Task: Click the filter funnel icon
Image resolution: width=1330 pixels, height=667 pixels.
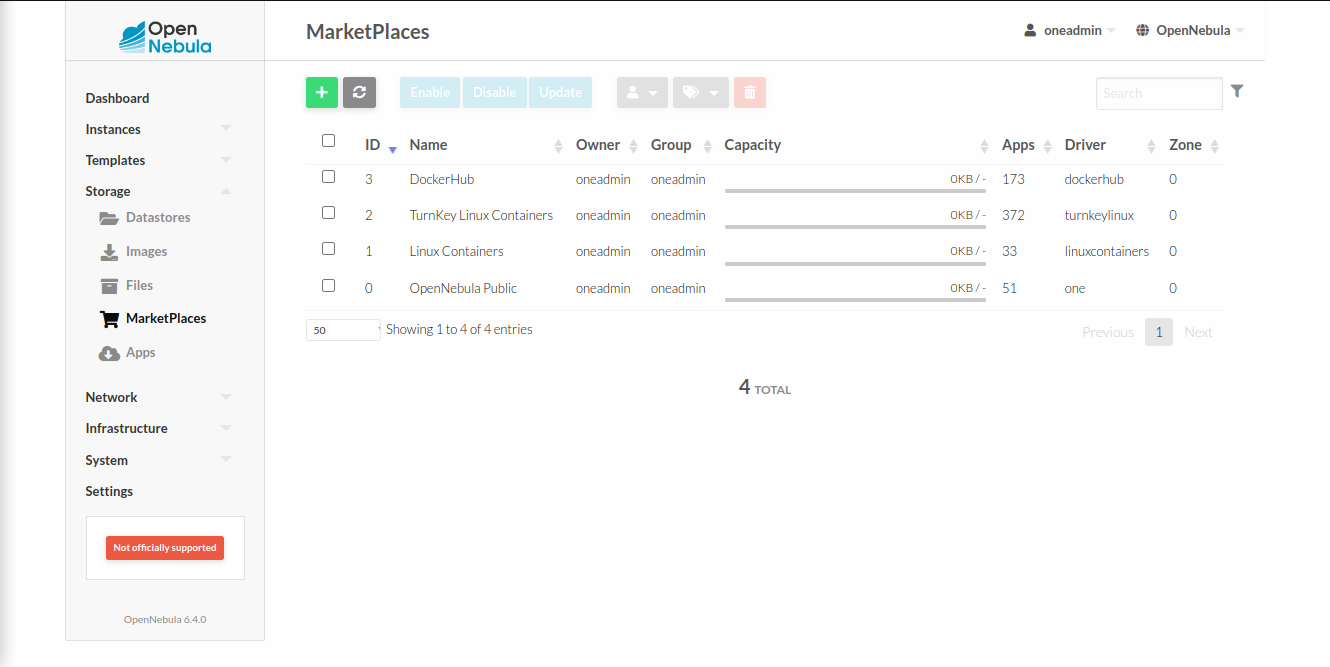Action: (x=1237, y=91)
